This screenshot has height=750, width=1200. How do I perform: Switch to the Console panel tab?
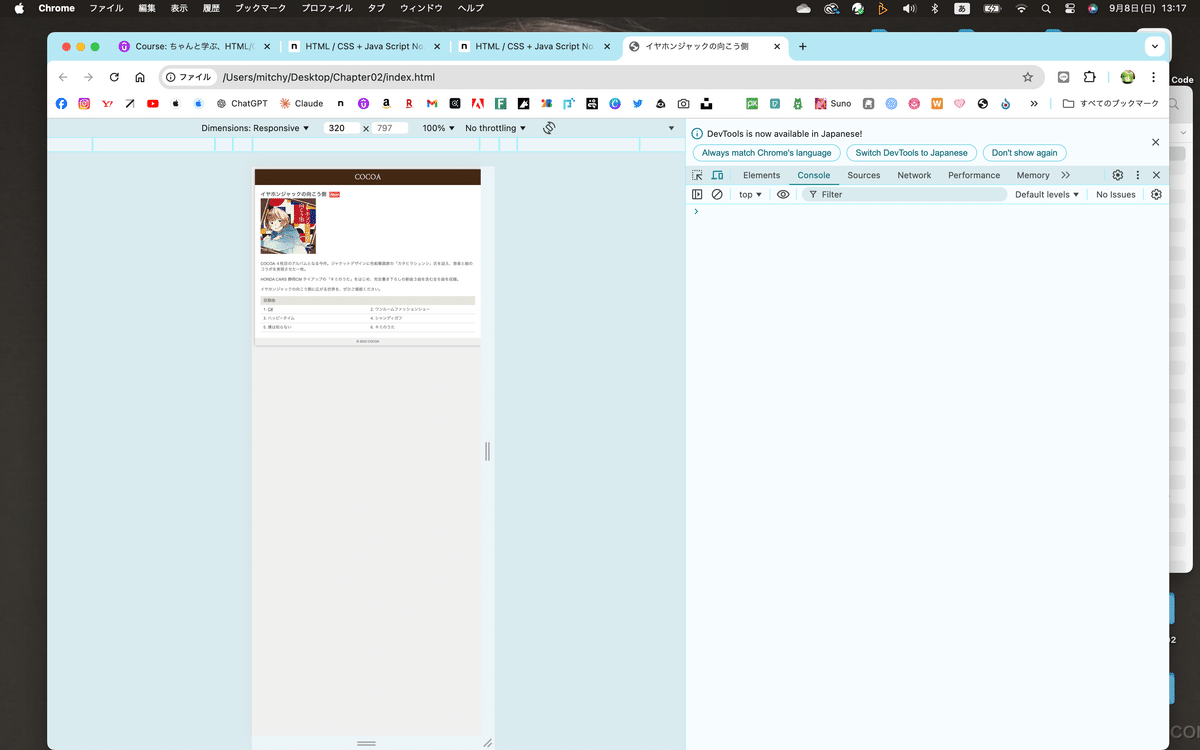pos(813,175)
